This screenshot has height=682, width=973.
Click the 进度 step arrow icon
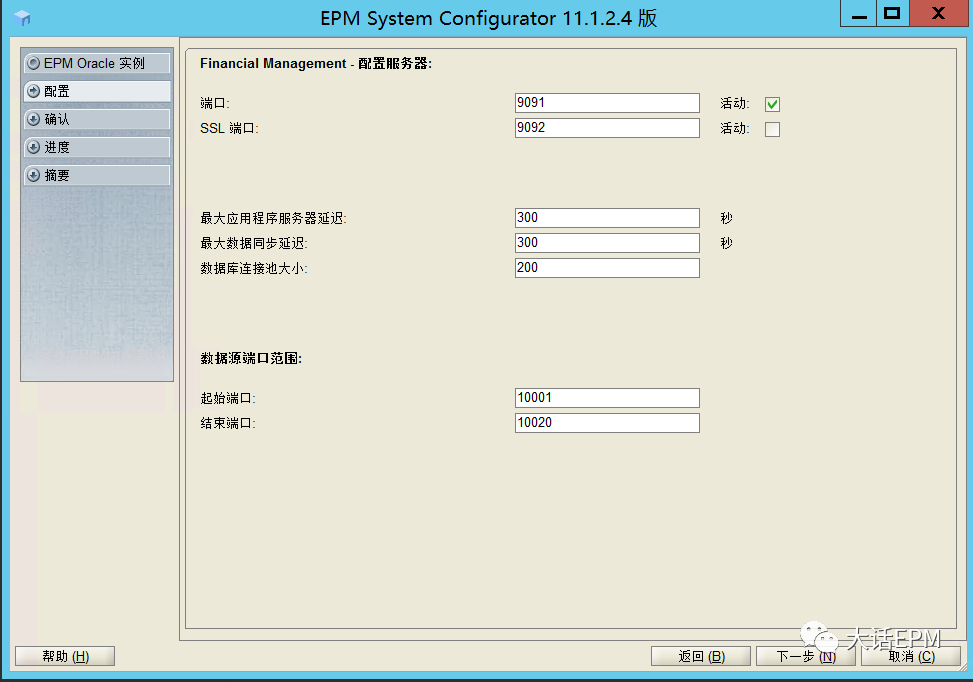[x=34, y=147]
